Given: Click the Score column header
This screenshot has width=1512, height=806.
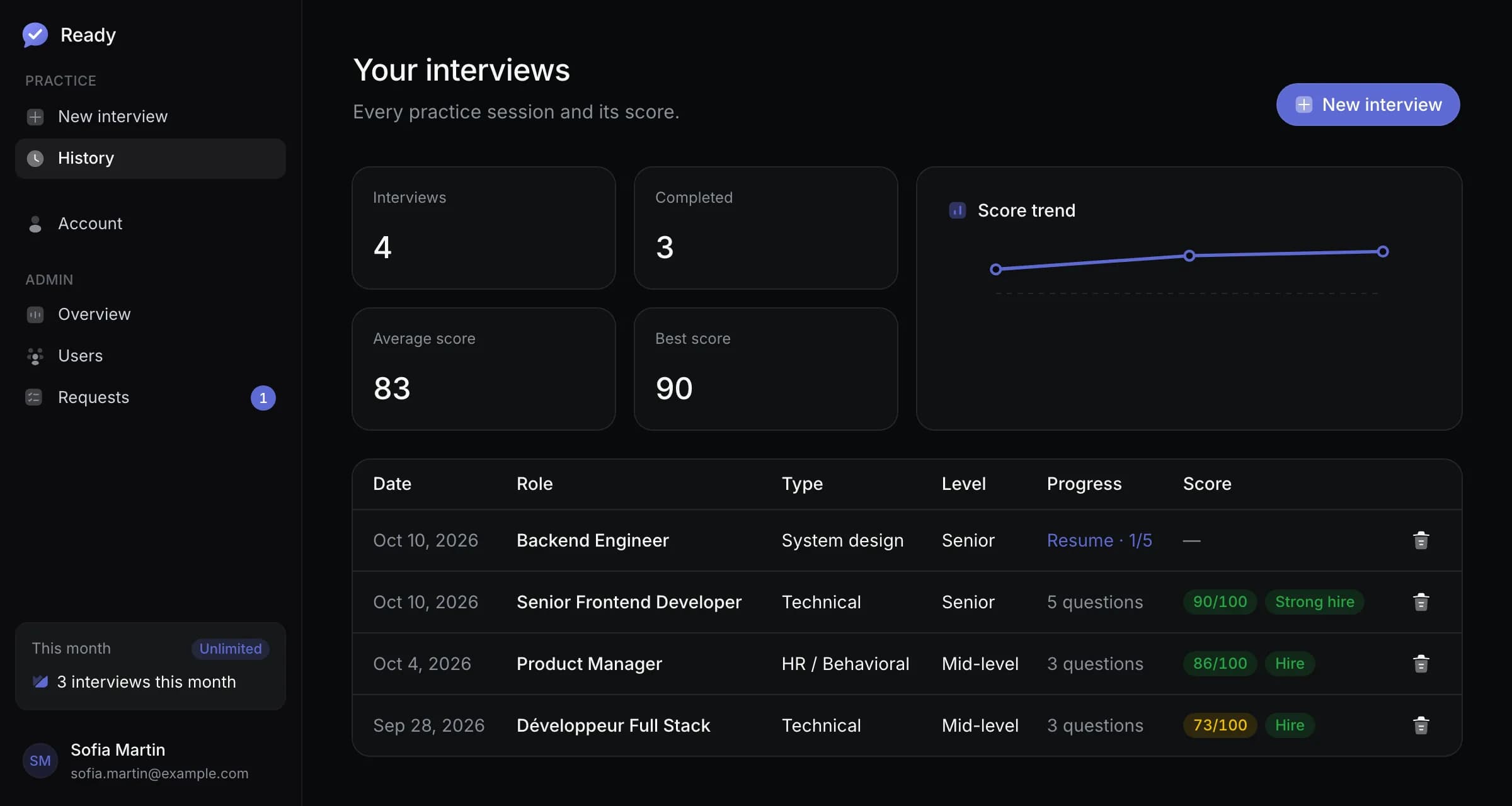Looking at the screenshot, I should (x=1207, y=484).
